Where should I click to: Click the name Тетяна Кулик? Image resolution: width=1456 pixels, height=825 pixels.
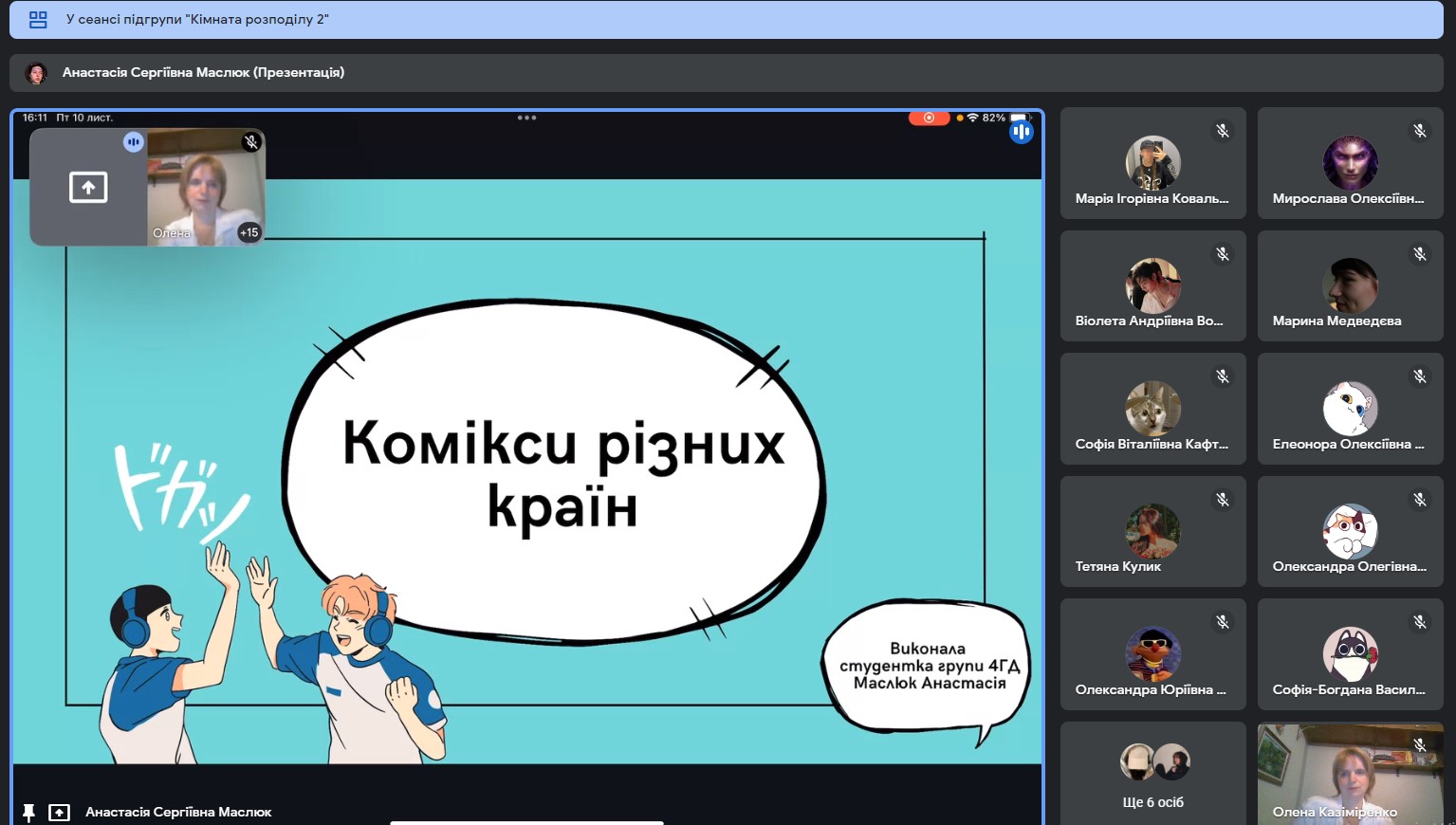[x=1117, y=567]
